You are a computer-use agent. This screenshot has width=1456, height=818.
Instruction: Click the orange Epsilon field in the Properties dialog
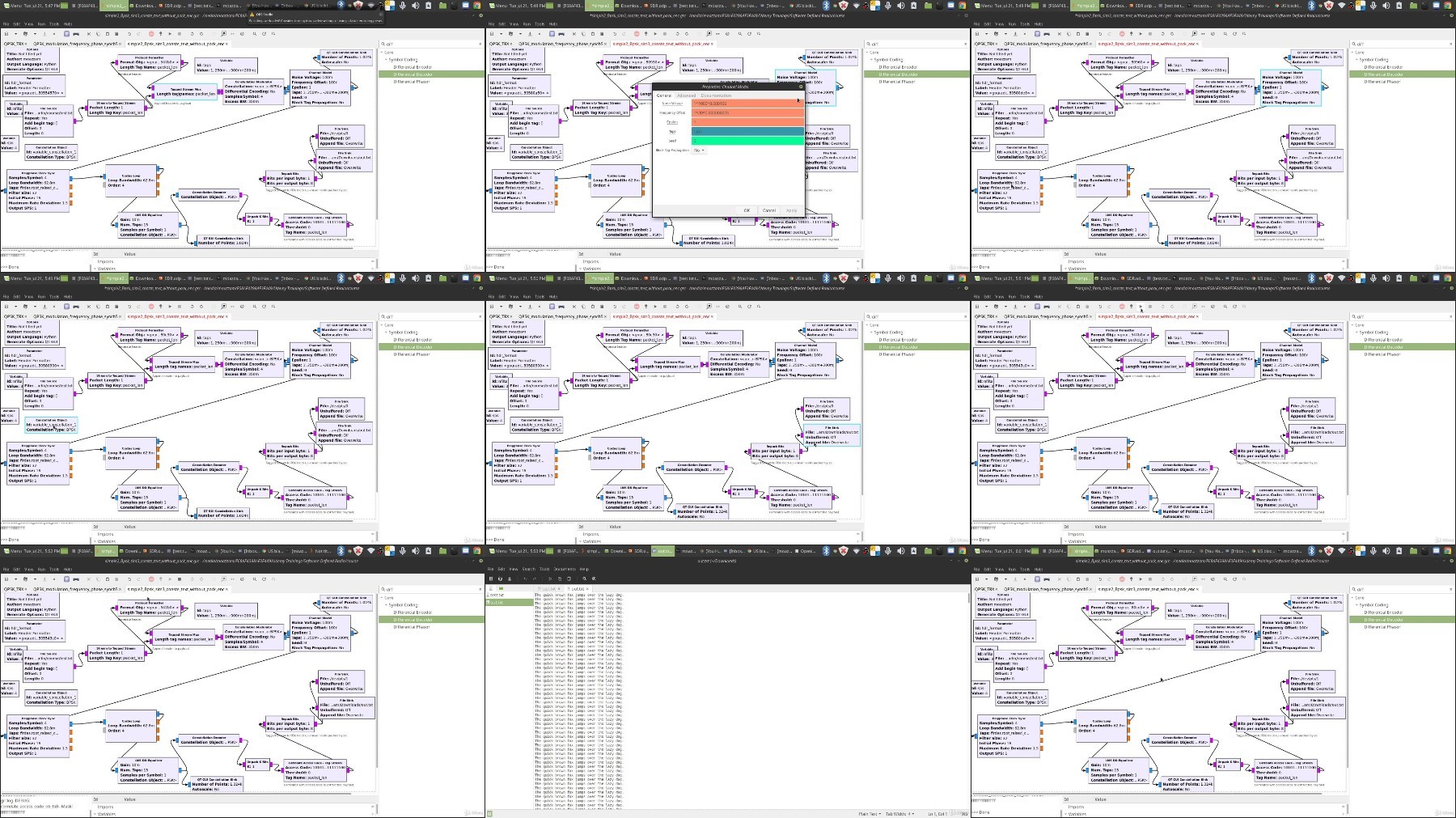click(x=747, y=122)
